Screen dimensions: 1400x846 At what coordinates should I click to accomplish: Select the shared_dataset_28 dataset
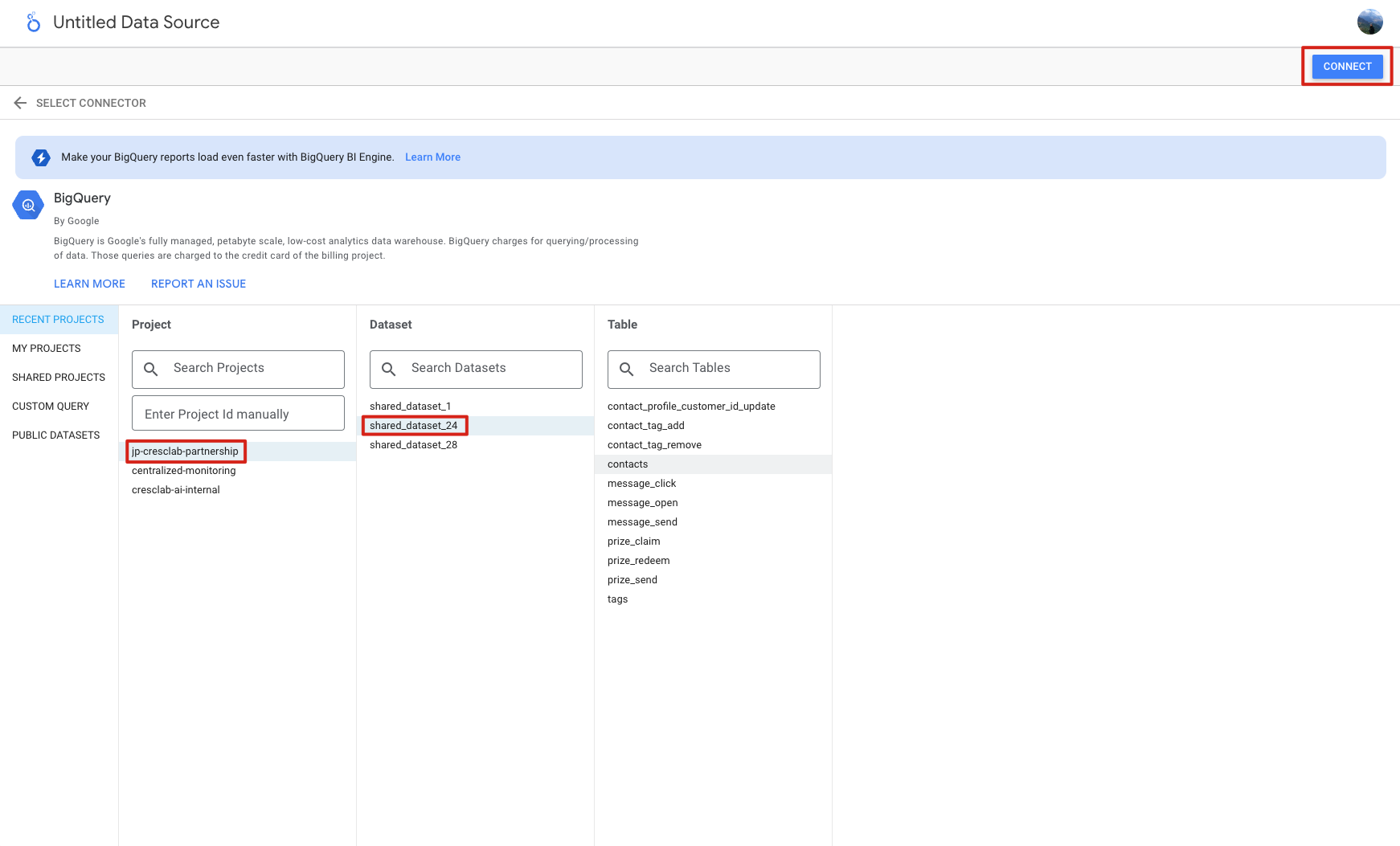(x=476, y=445)
